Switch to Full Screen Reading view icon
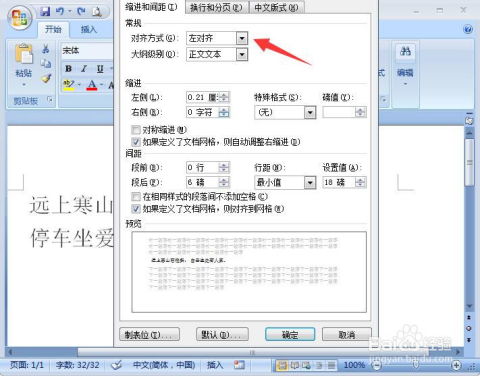Image resolution: width=480 pixels, height=376 pixels. pos(295,366)
